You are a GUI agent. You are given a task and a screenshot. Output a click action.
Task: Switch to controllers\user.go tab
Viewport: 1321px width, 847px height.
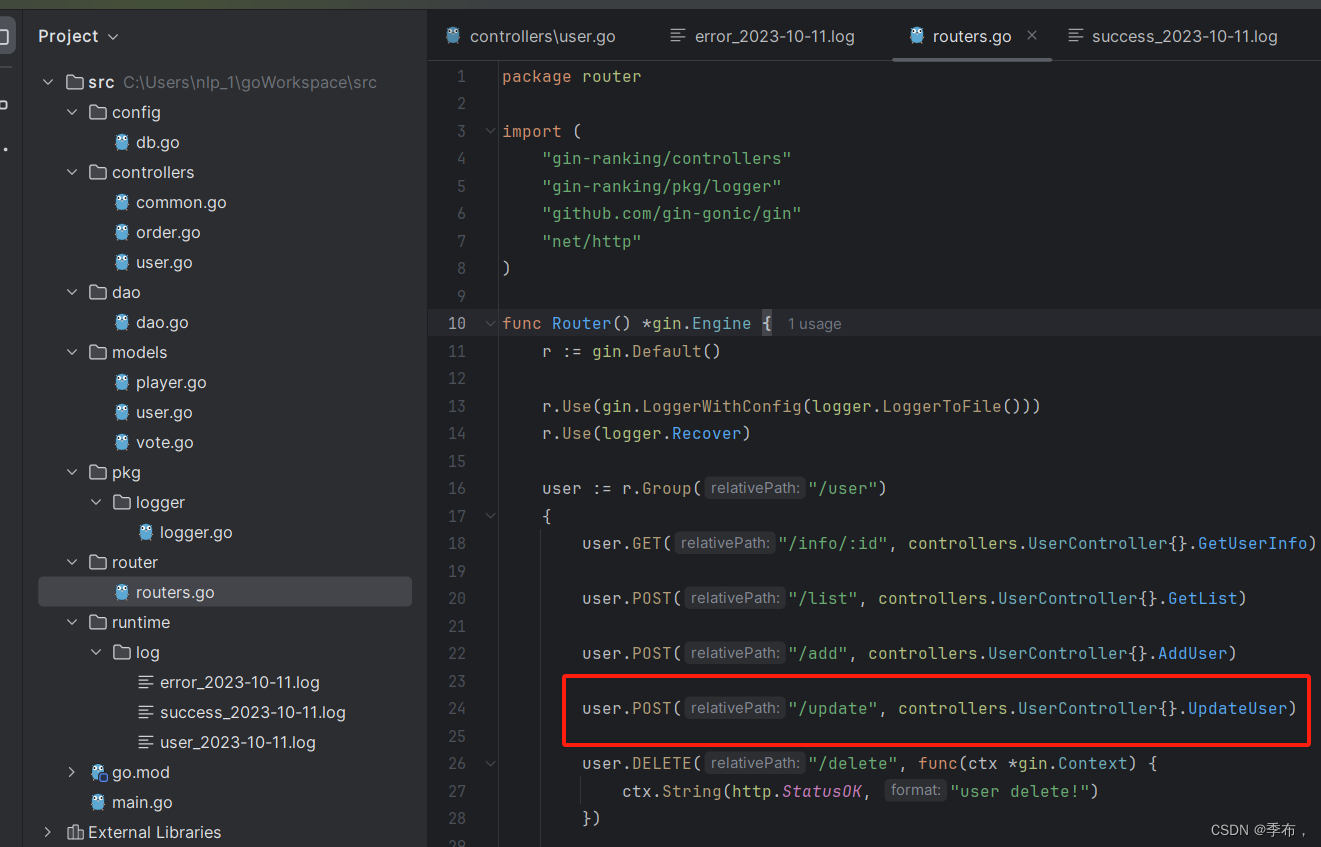coord(531,36)
